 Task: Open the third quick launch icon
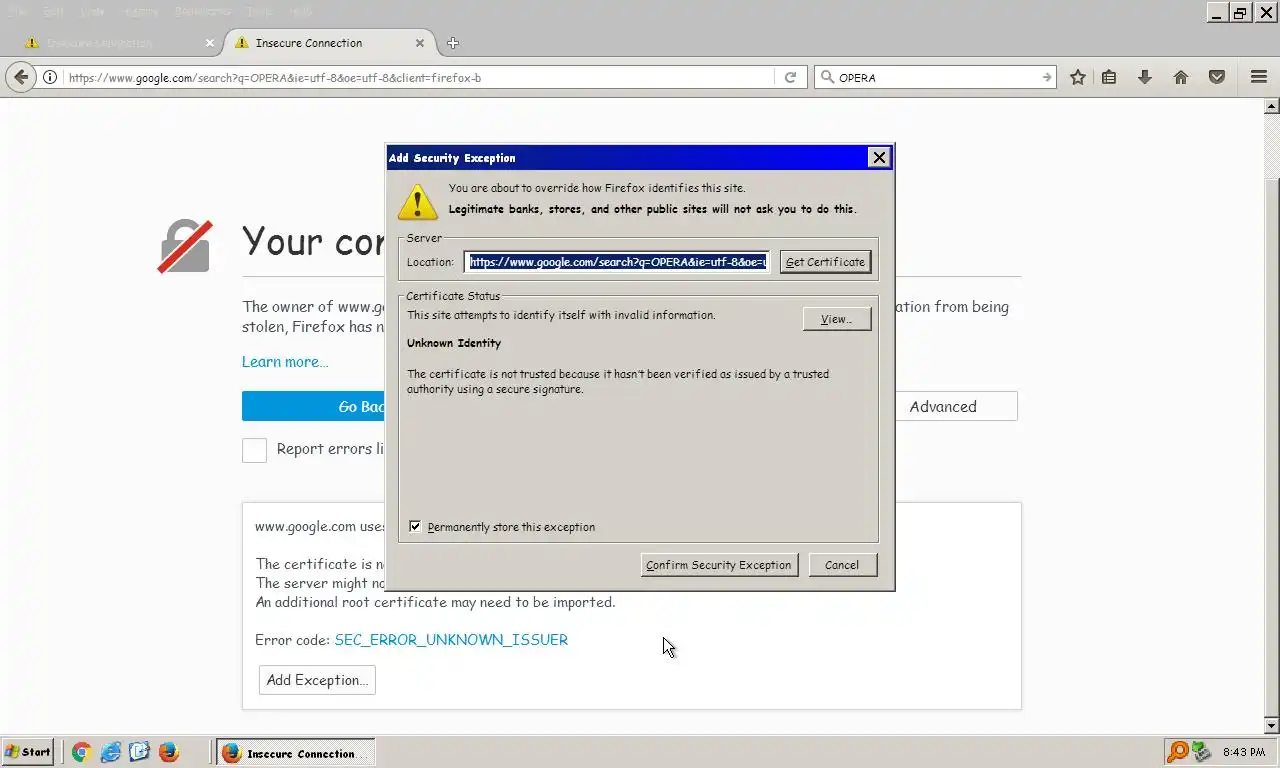(139, 752)
